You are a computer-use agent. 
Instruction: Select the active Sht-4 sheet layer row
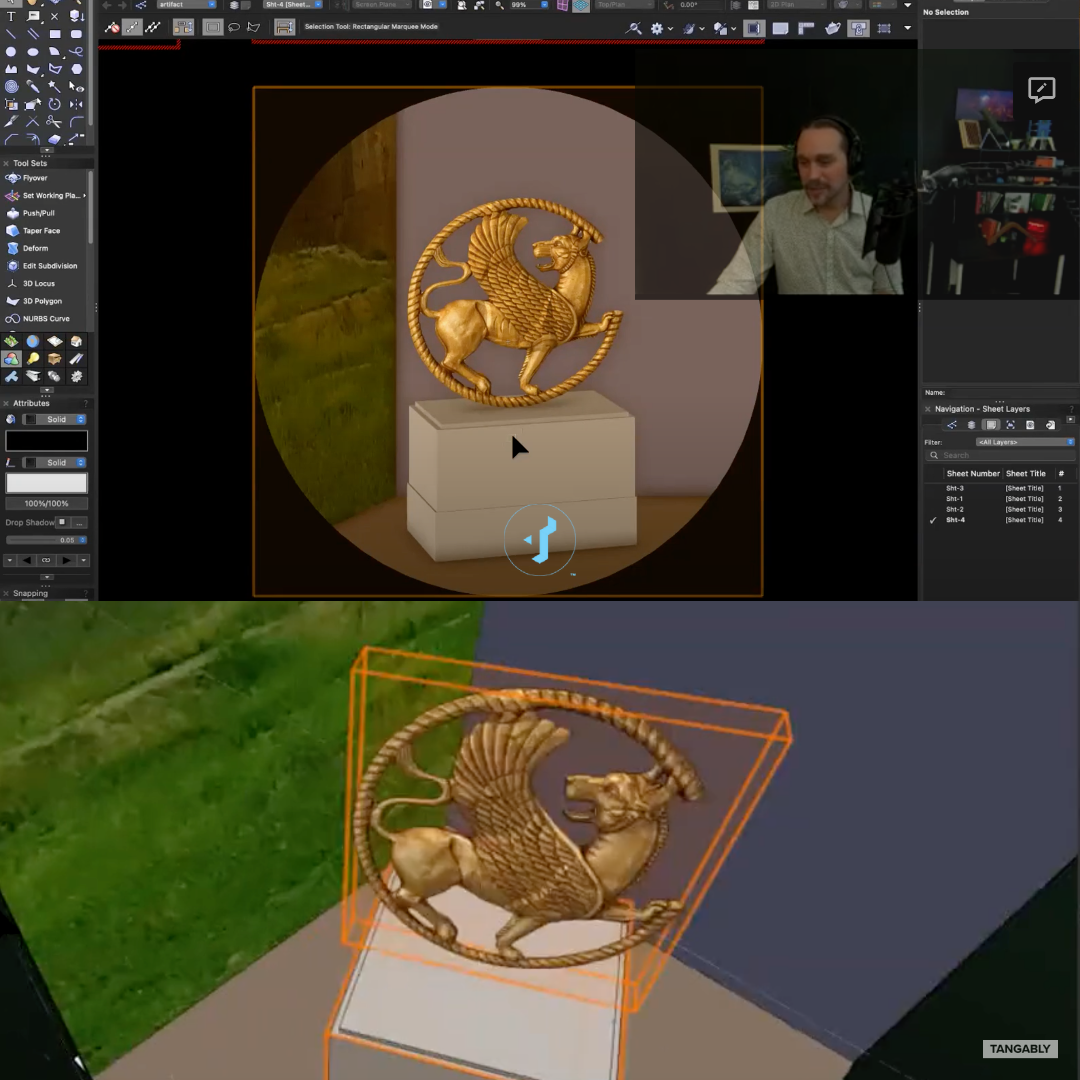pos(999,520)
